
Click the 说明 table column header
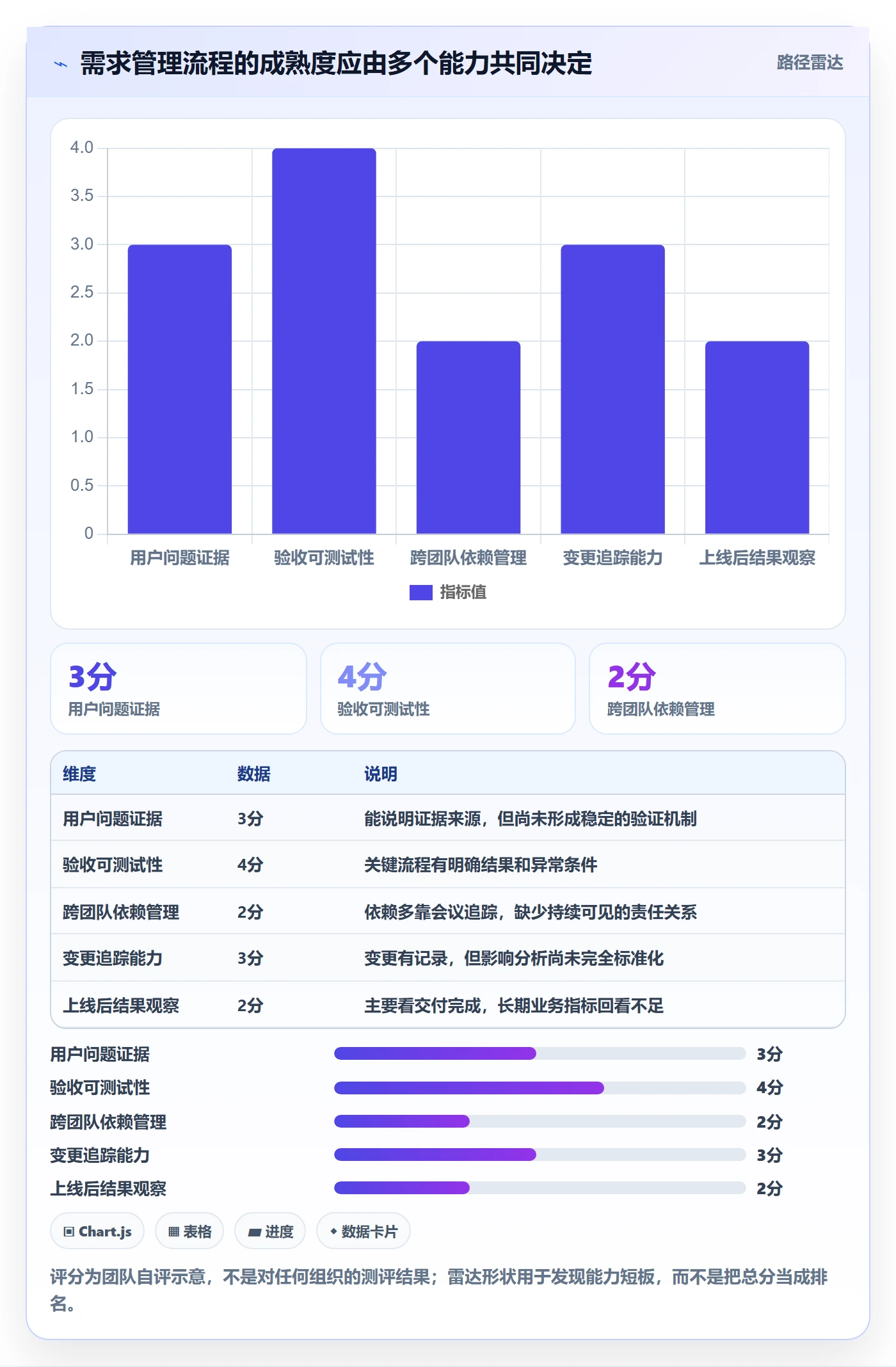pos(381,774)
